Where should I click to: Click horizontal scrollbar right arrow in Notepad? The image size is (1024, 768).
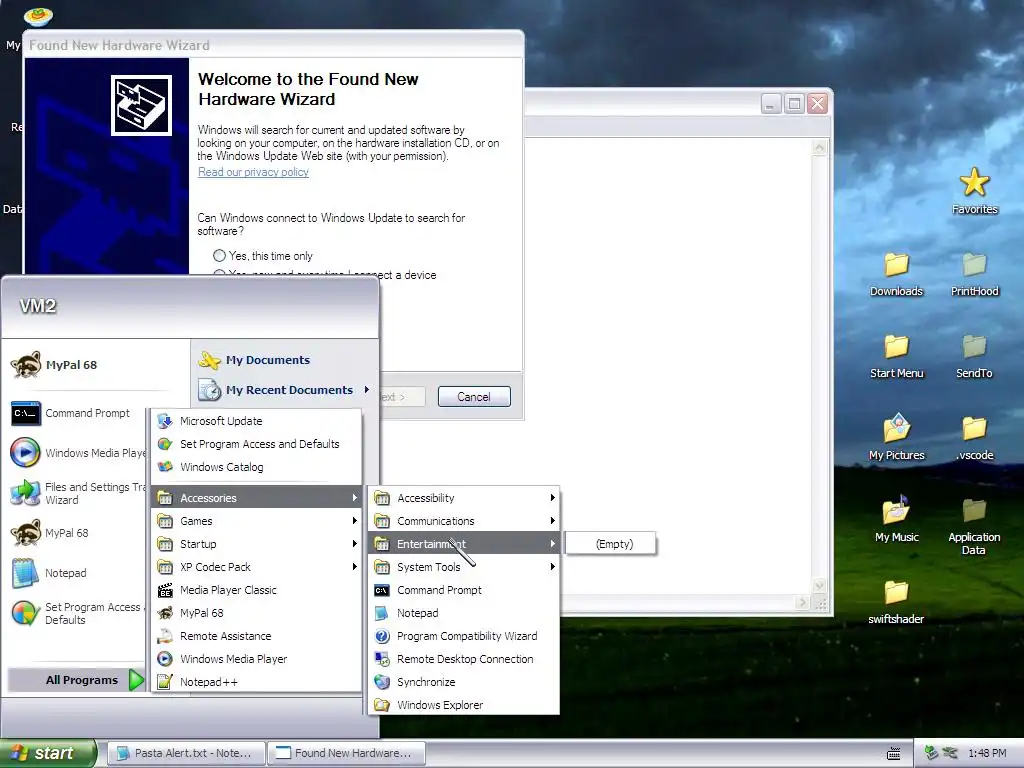point(803,603)
